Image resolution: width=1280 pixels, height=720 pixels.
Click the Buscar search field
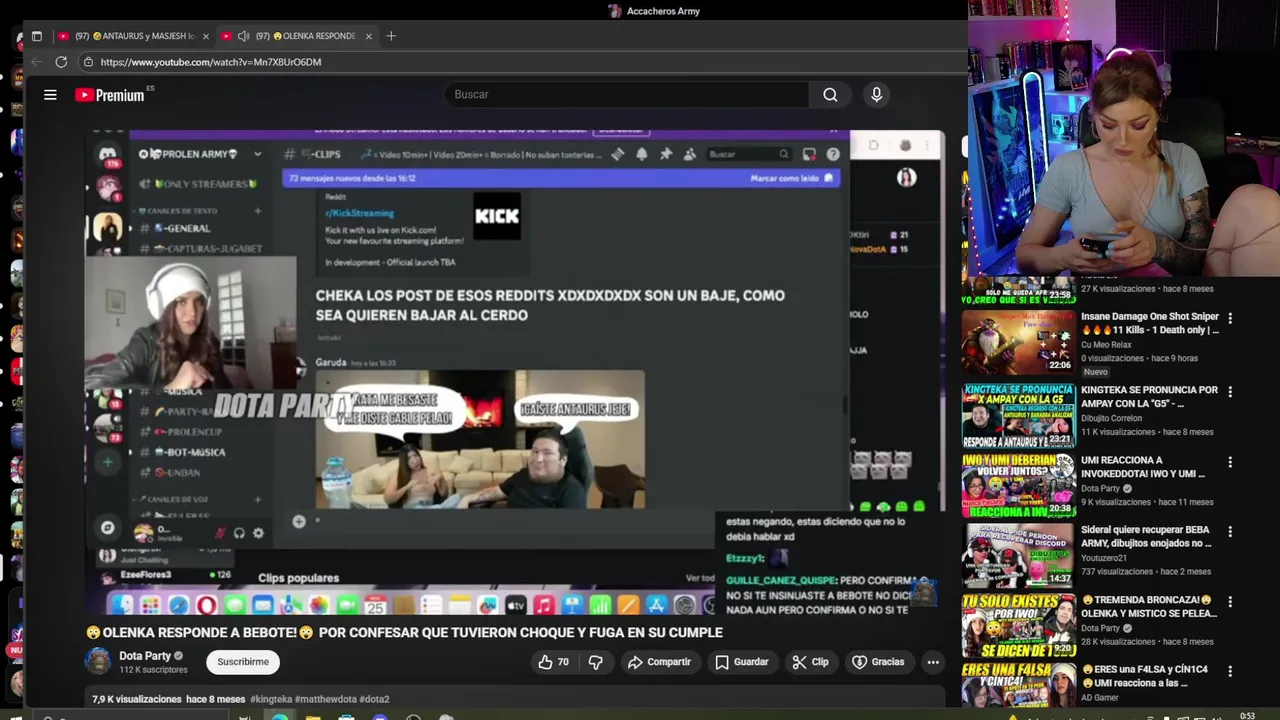point(627,95)
